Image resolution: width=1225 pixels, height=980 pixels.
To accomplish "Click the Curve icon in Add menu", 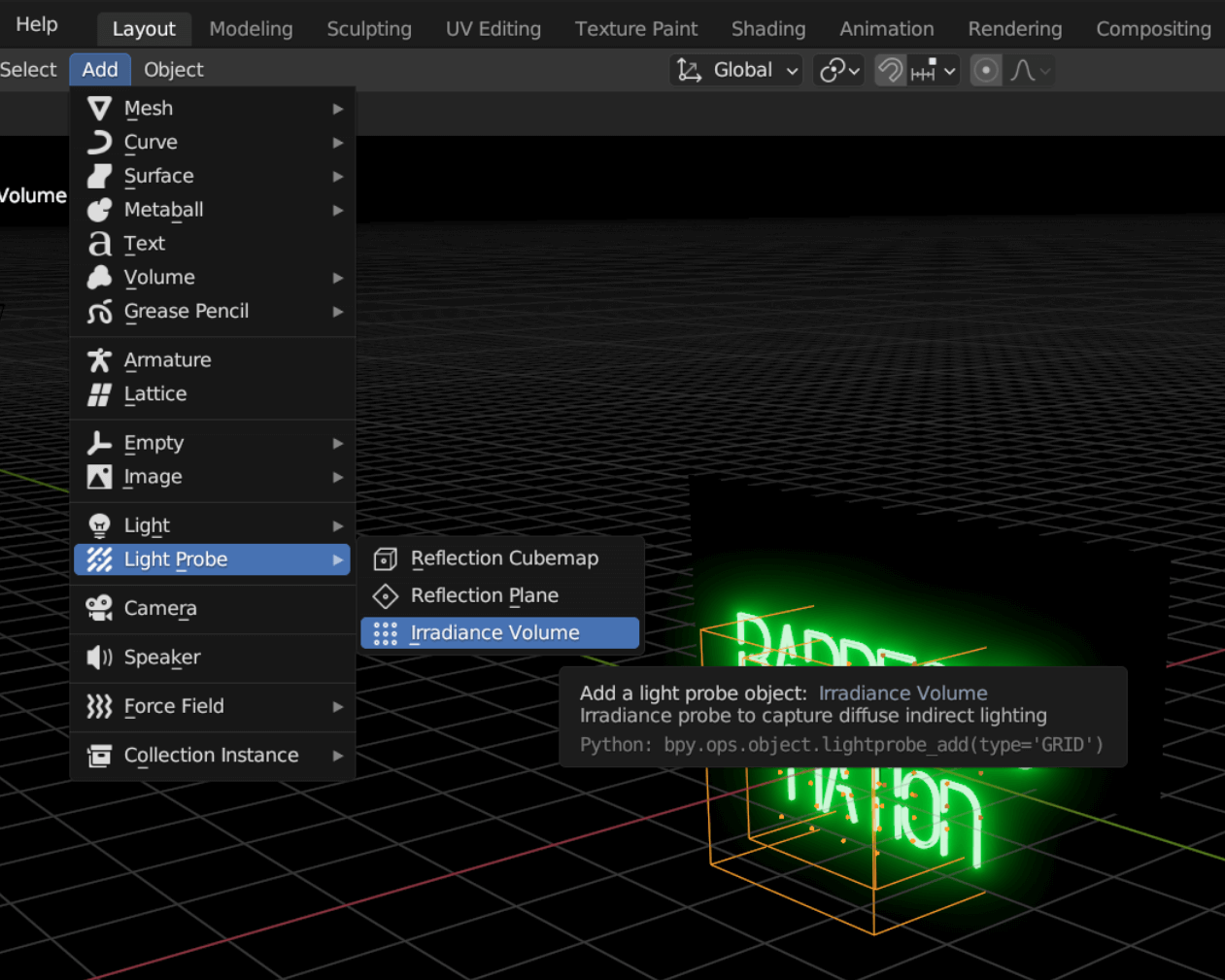I will point(99,143).
